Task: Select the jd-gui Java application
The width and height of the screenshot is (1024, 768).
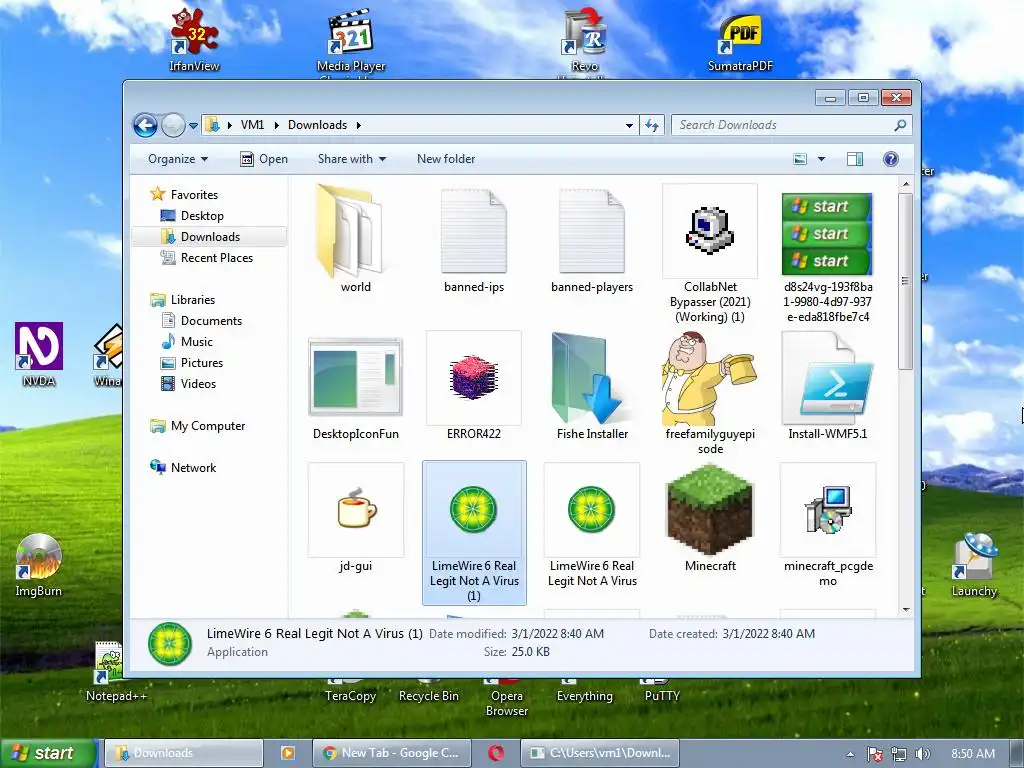Action: click(x=355, y=518)
